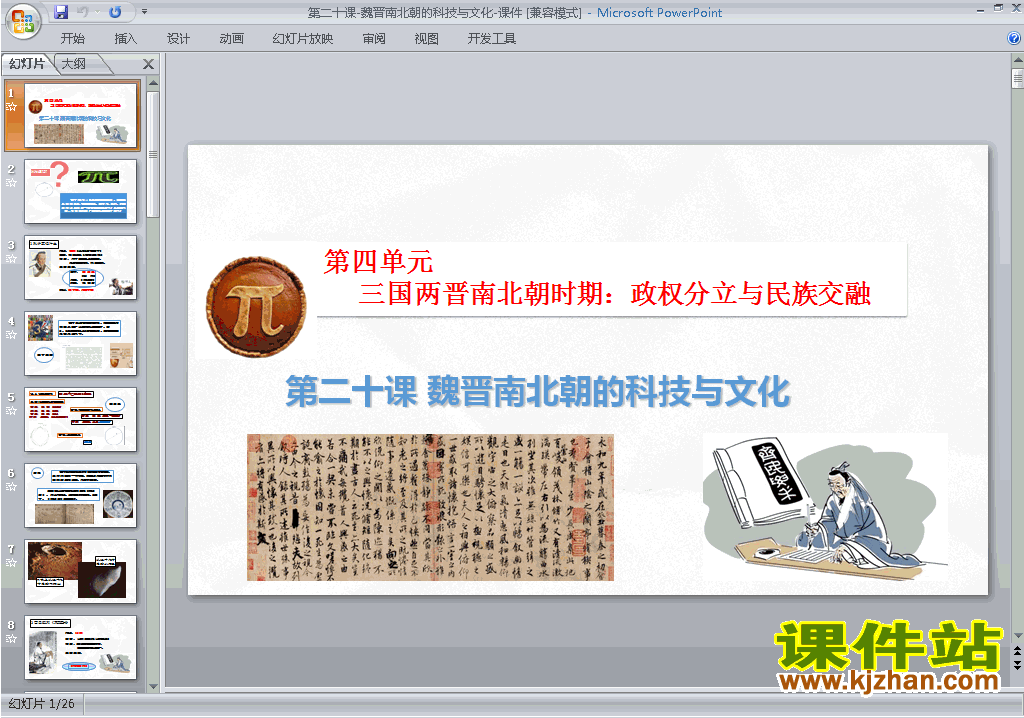Click animation star icon under slide 5
Image resolution: width=1024 pixels, height=718 pixels.
pos(11,410)
